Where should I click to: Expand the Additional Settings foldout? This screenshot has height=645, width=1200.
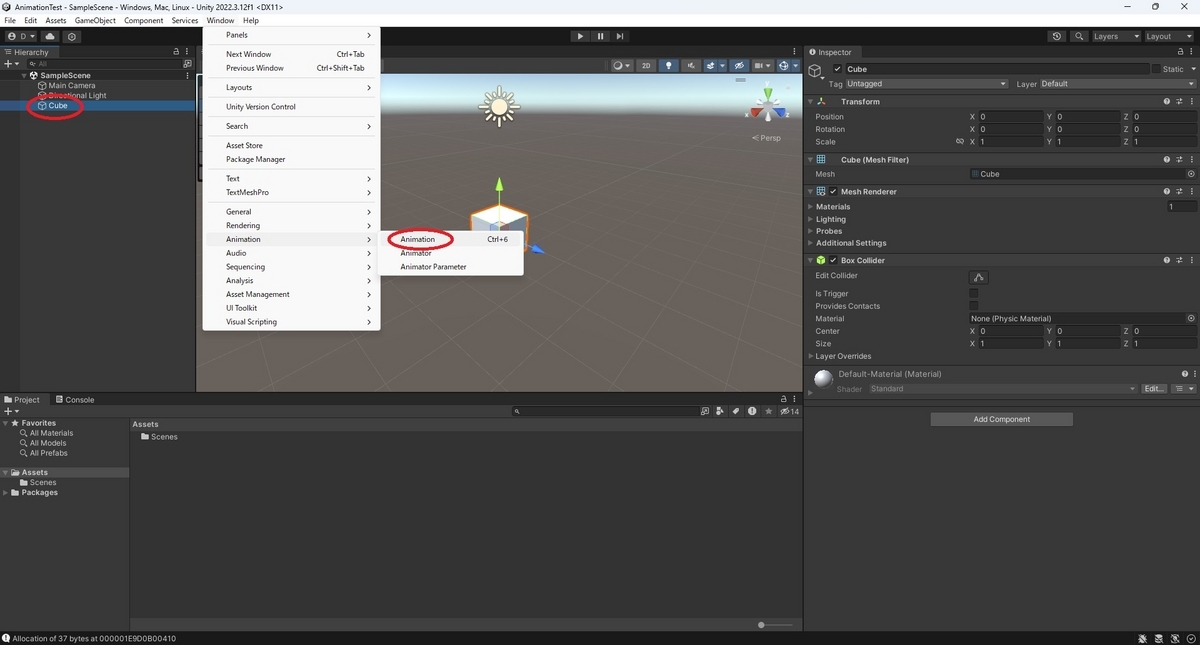[x=810, y=243]
